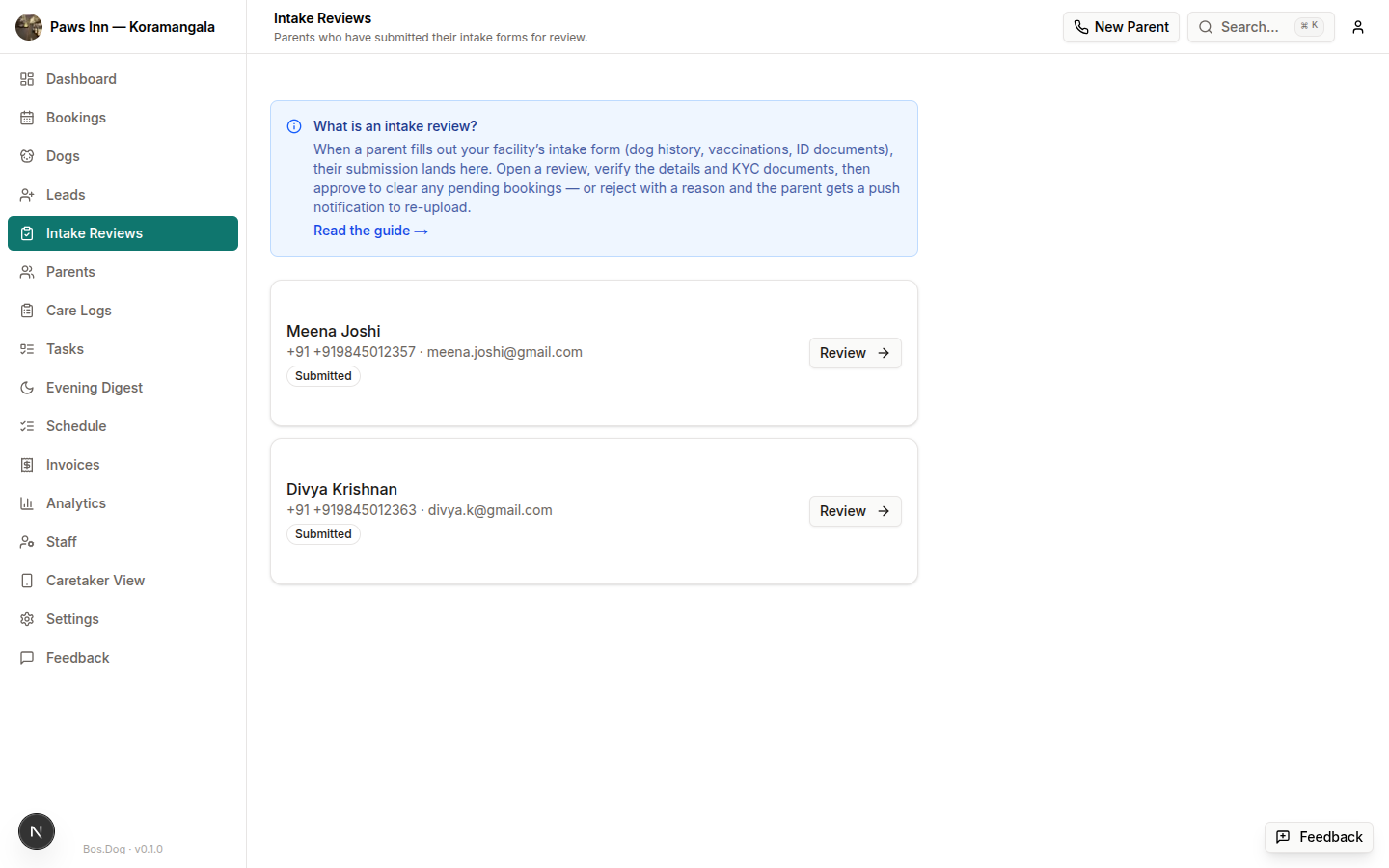Viewport: 1389px width, 868px height.
Task: Open Caretaker View via its phone icon
Action: click(26, 580)
